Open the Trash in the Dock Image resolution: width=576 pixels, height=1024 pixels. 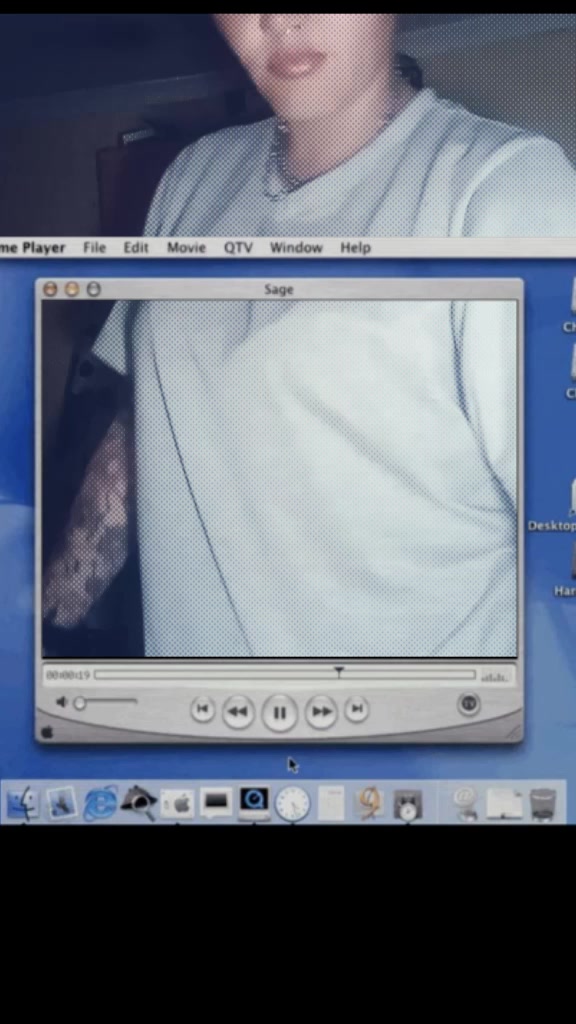click(x=543, y=804)
